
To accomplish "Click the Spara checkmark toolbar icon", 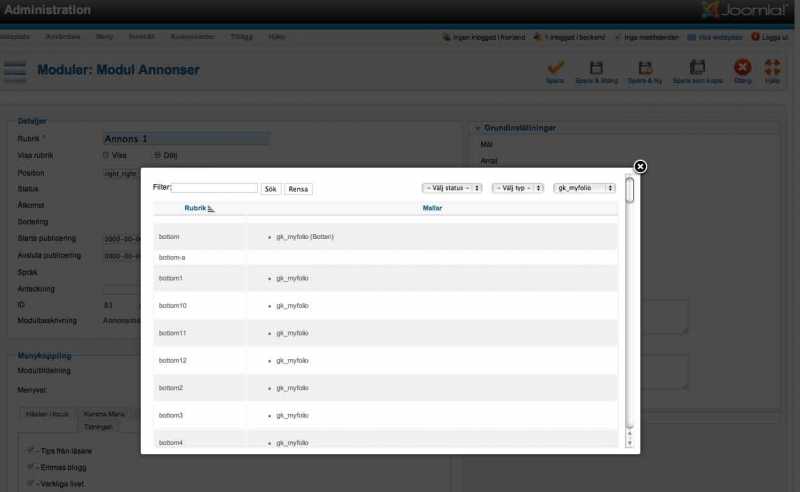I will coord(555,67).
